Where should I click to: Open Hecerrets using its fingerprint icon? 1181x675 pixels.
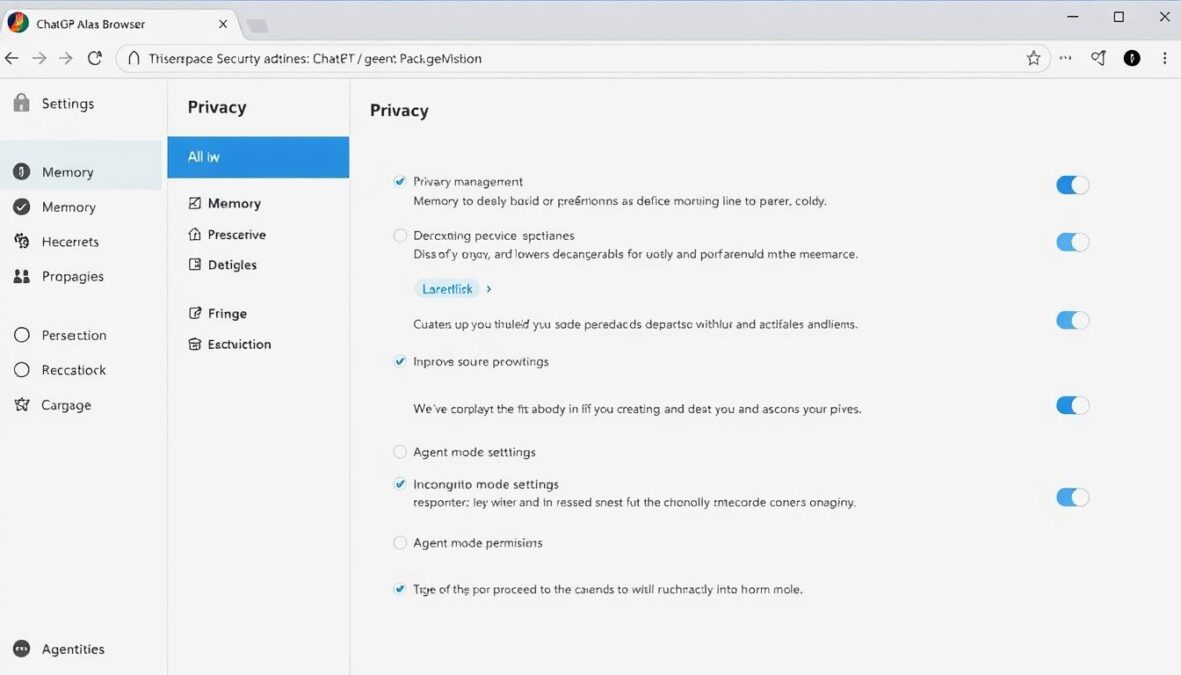coord(22,241)
